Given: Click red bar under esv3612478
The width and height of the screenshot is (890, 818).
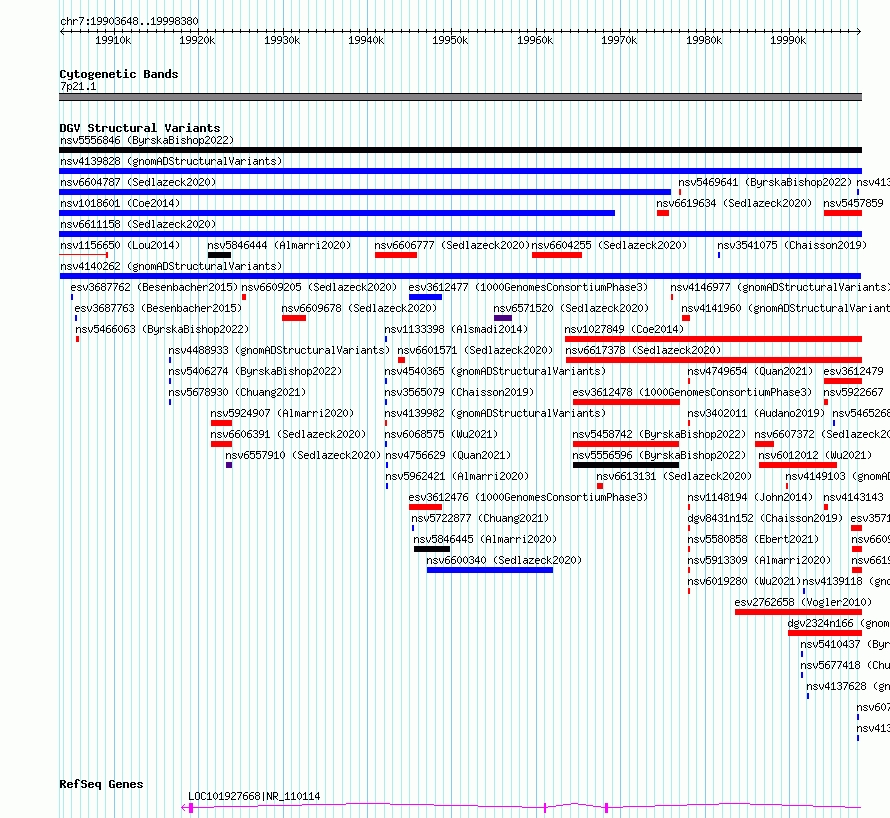Looking at the screenshot, I should pos(626,402).
